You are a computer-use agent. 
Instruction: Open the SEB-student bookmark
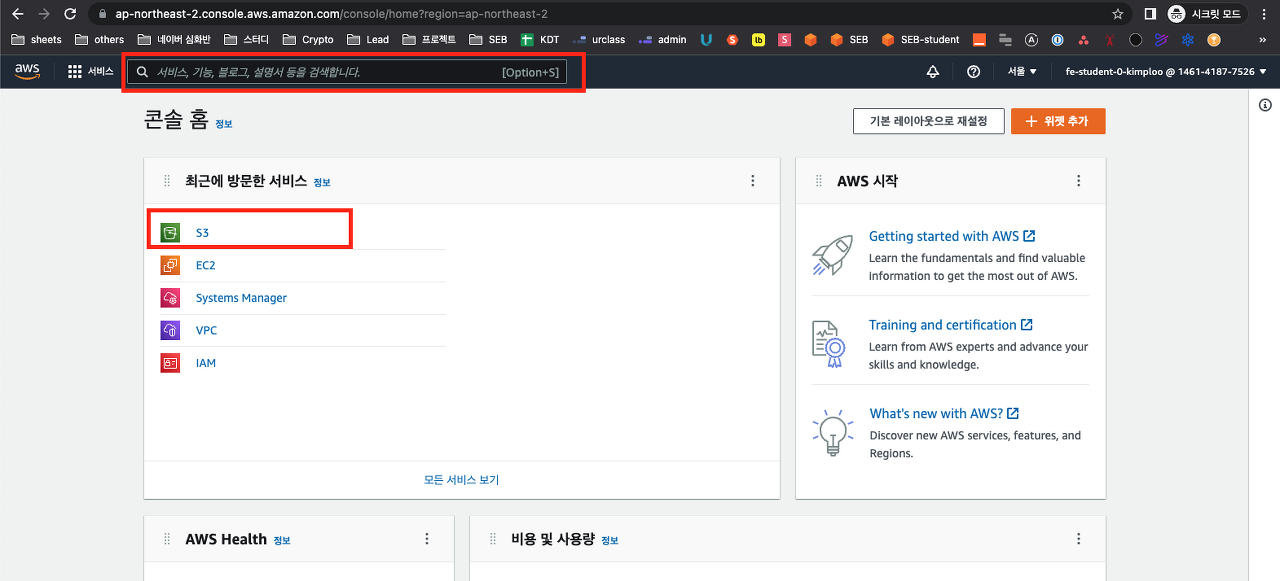(920, 40)
